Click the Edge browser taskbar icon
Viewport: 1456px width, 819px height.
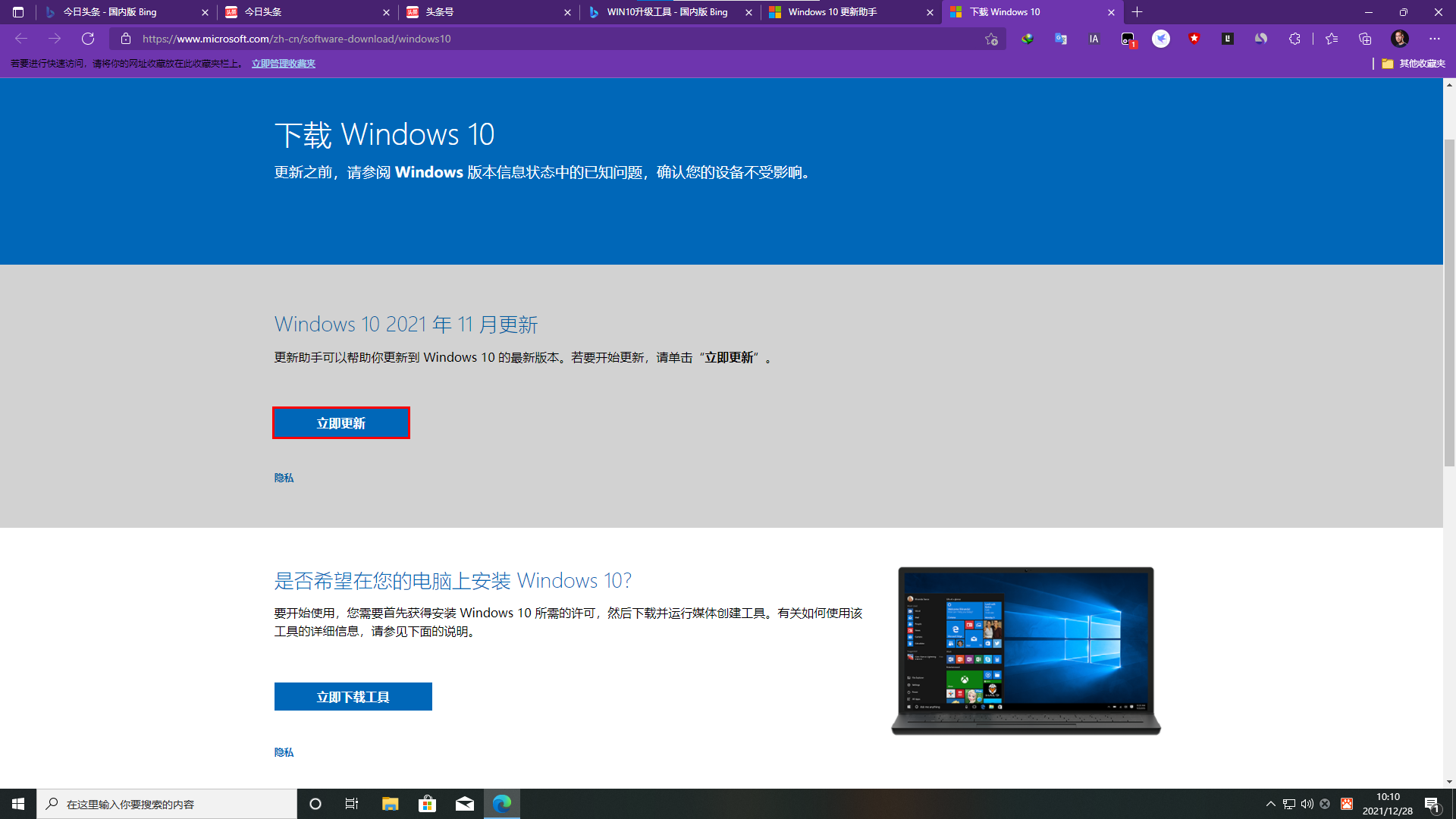coord(502,804)
